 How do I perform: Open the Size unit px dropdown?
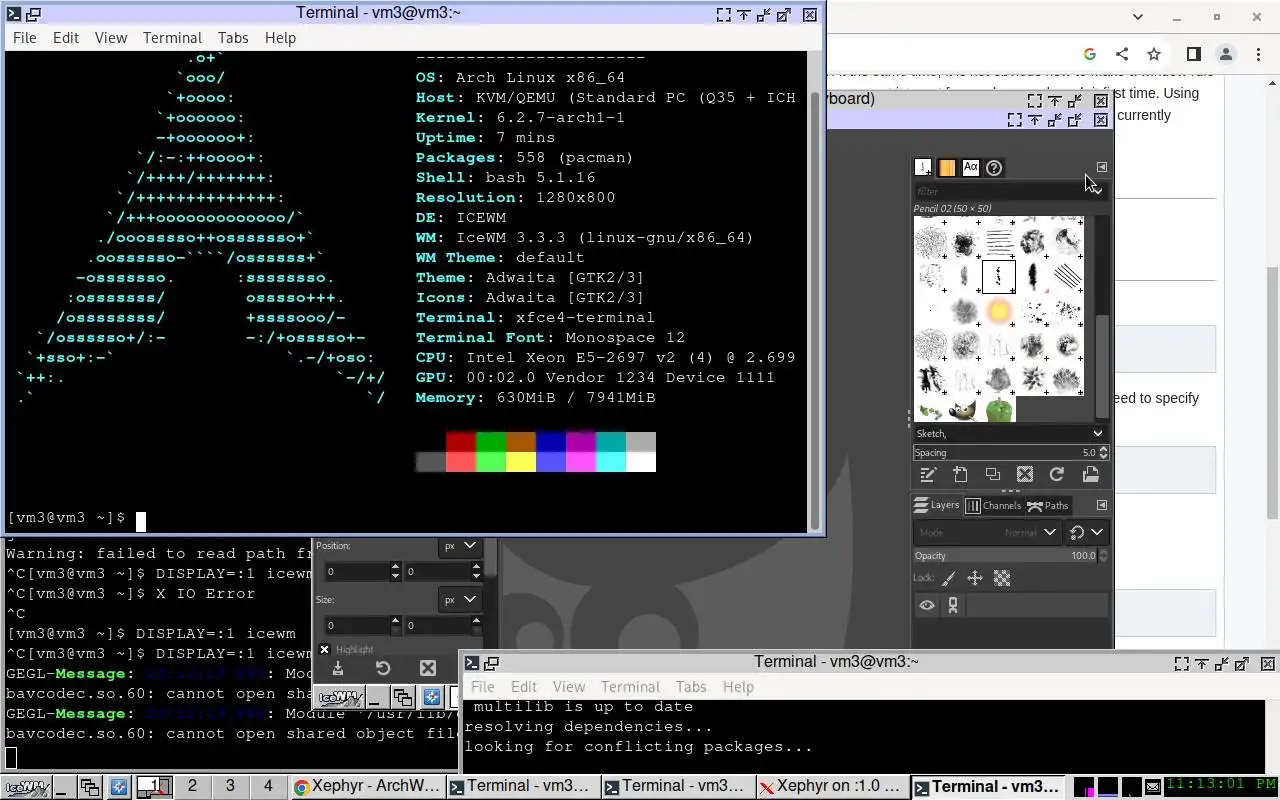(460, 600)
